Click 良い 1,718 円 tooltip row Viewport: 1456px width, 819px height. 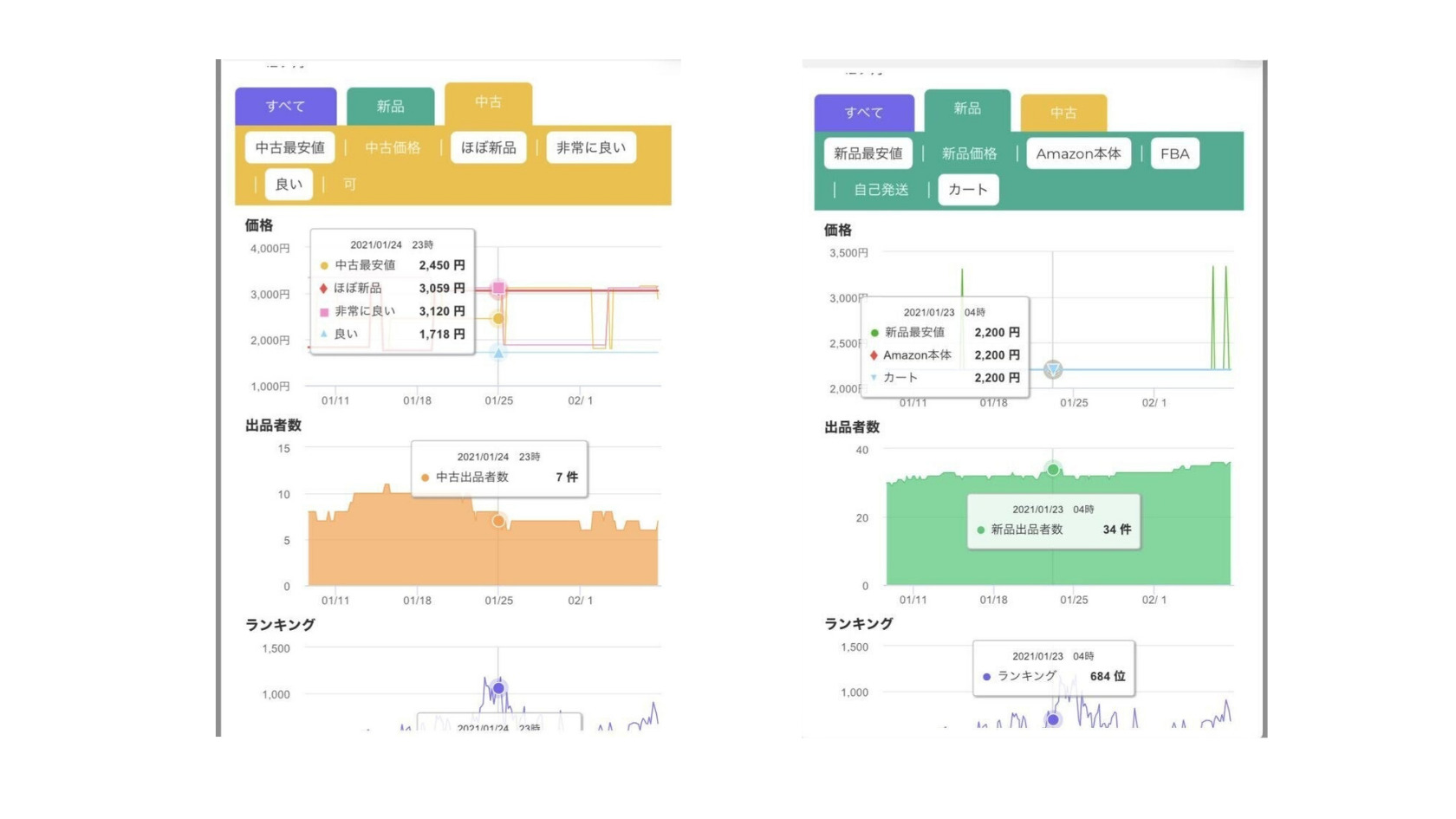pyautogui.click(x=393, y=334)
